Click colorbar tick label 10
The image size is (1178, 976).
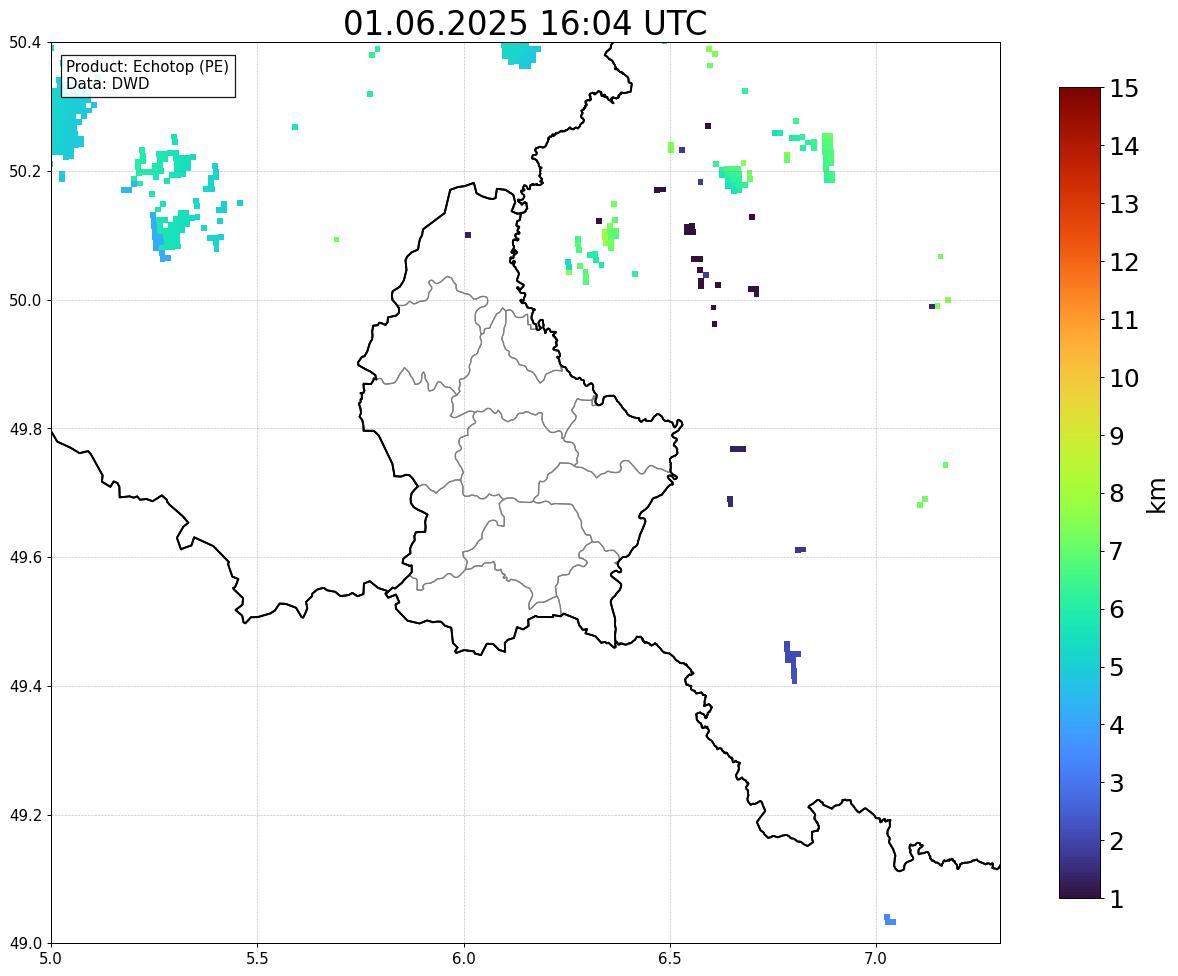pos(1124,378)
